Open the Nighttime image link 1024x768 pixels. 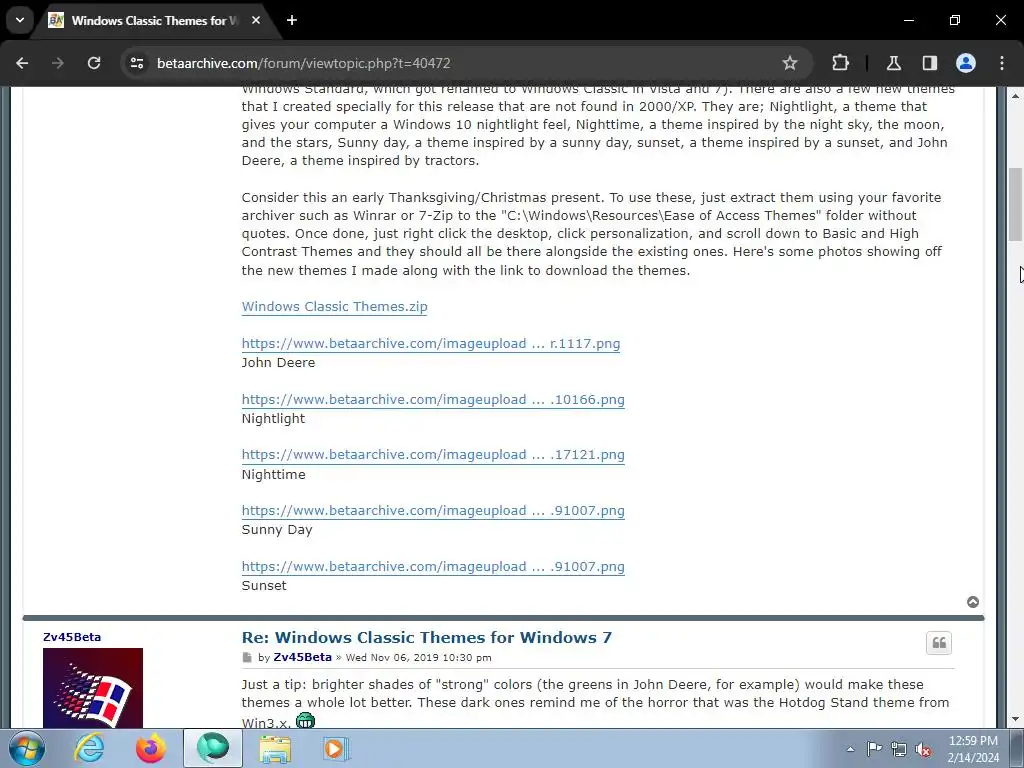click(x=433, y=455)
